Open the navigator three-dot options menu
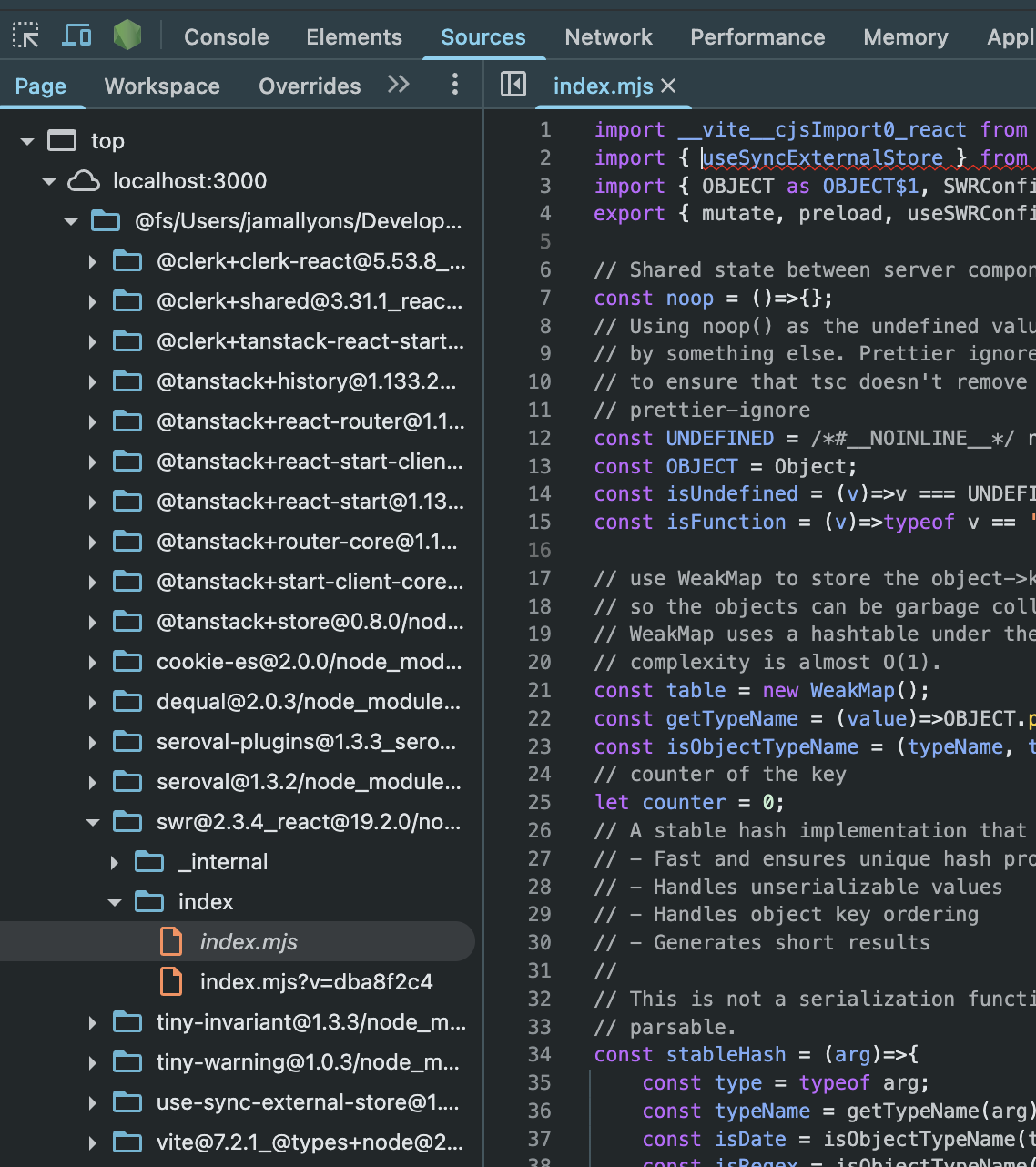 [454, 86]
